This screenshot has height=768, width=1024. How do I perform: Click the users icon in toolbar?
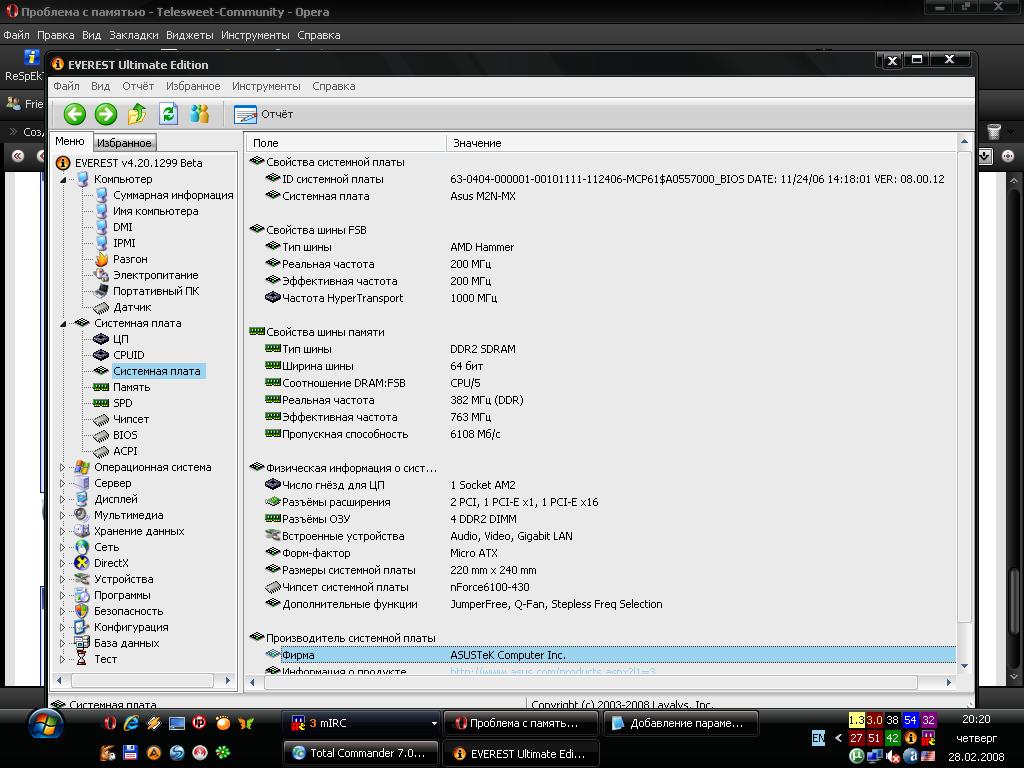(x=200, y=114)
